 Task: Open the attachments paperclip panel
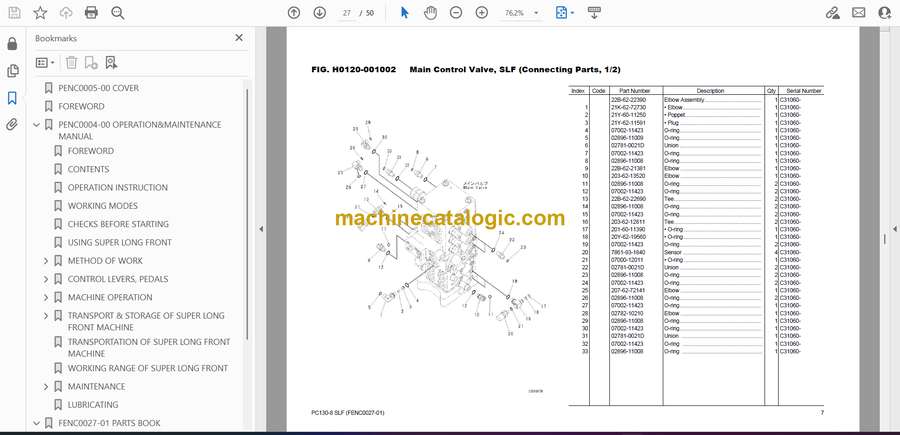tap(12, 125)
